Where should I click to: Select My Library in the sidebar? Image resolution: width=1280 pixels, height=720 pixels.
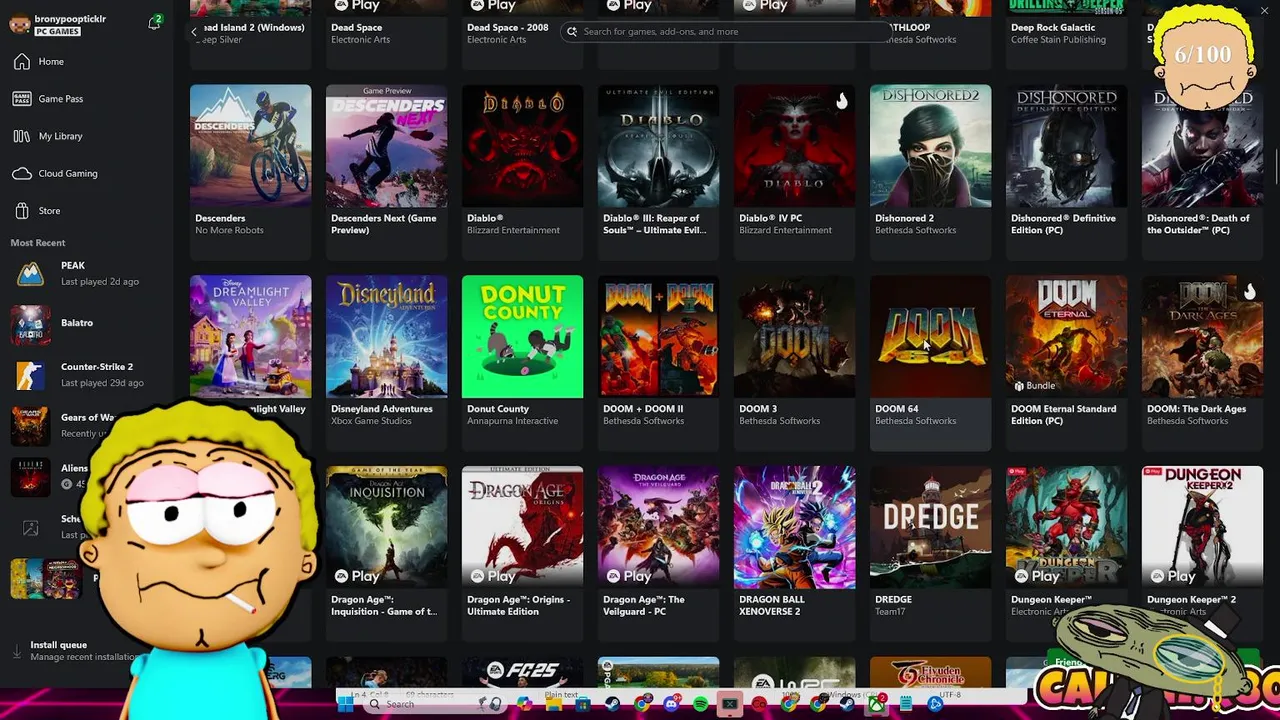60,136
